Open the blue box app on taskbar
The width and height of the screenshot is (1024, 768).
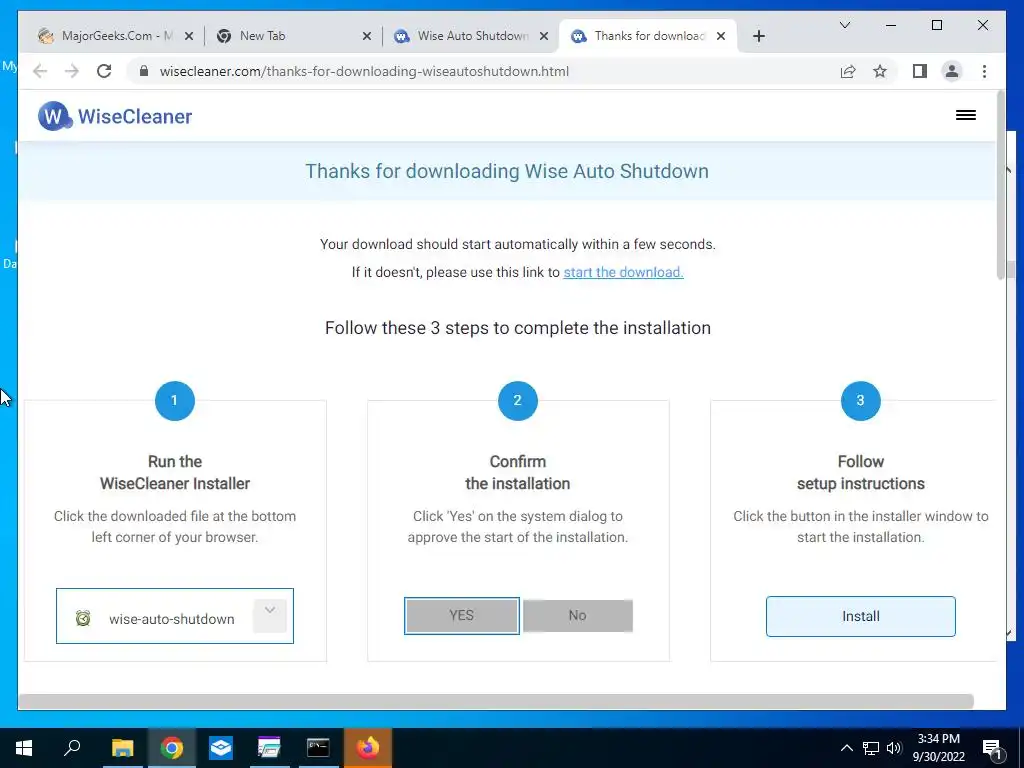[x=221, y=748]
